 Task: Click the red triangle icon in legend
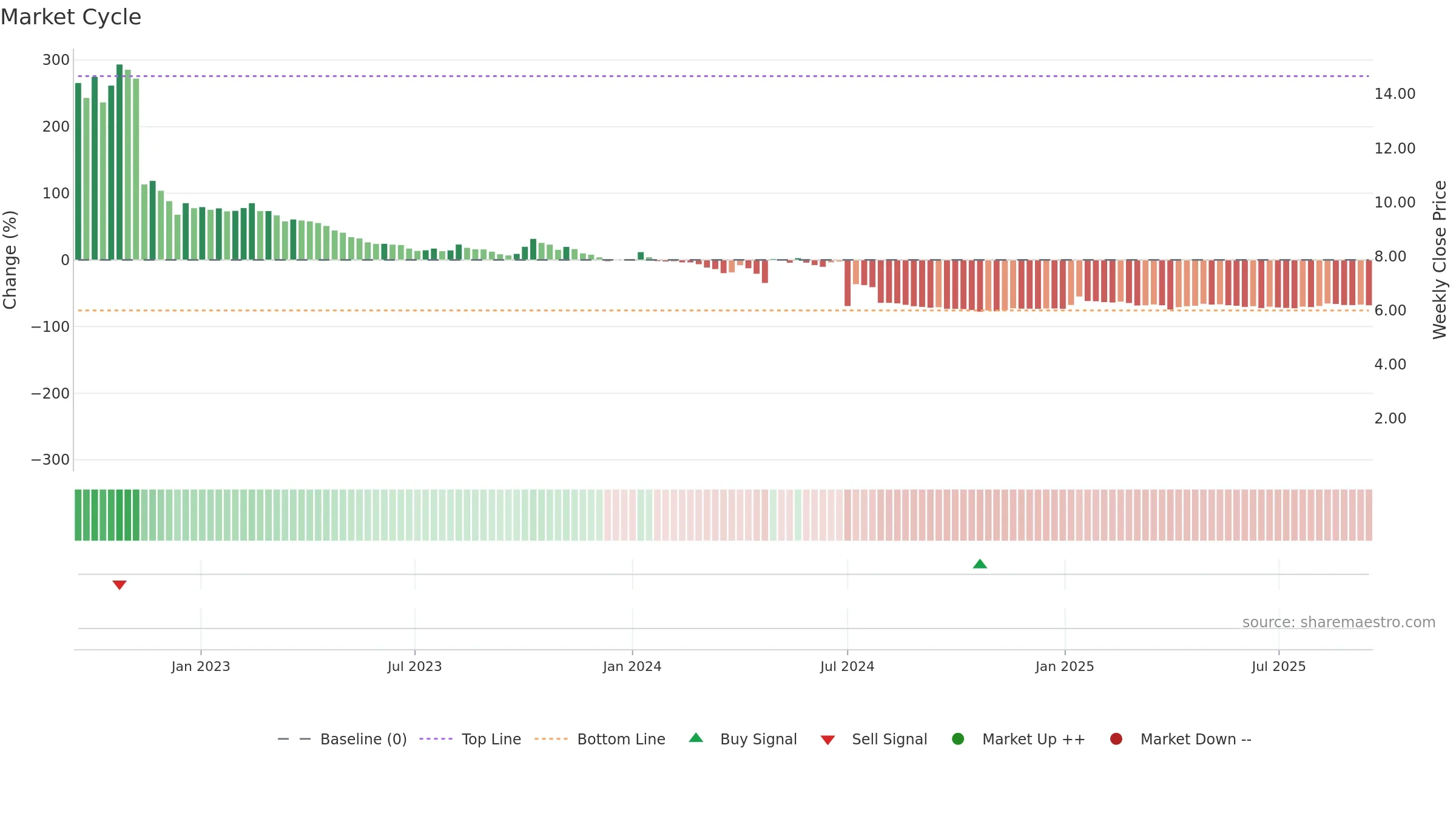(x=827, y=740)
